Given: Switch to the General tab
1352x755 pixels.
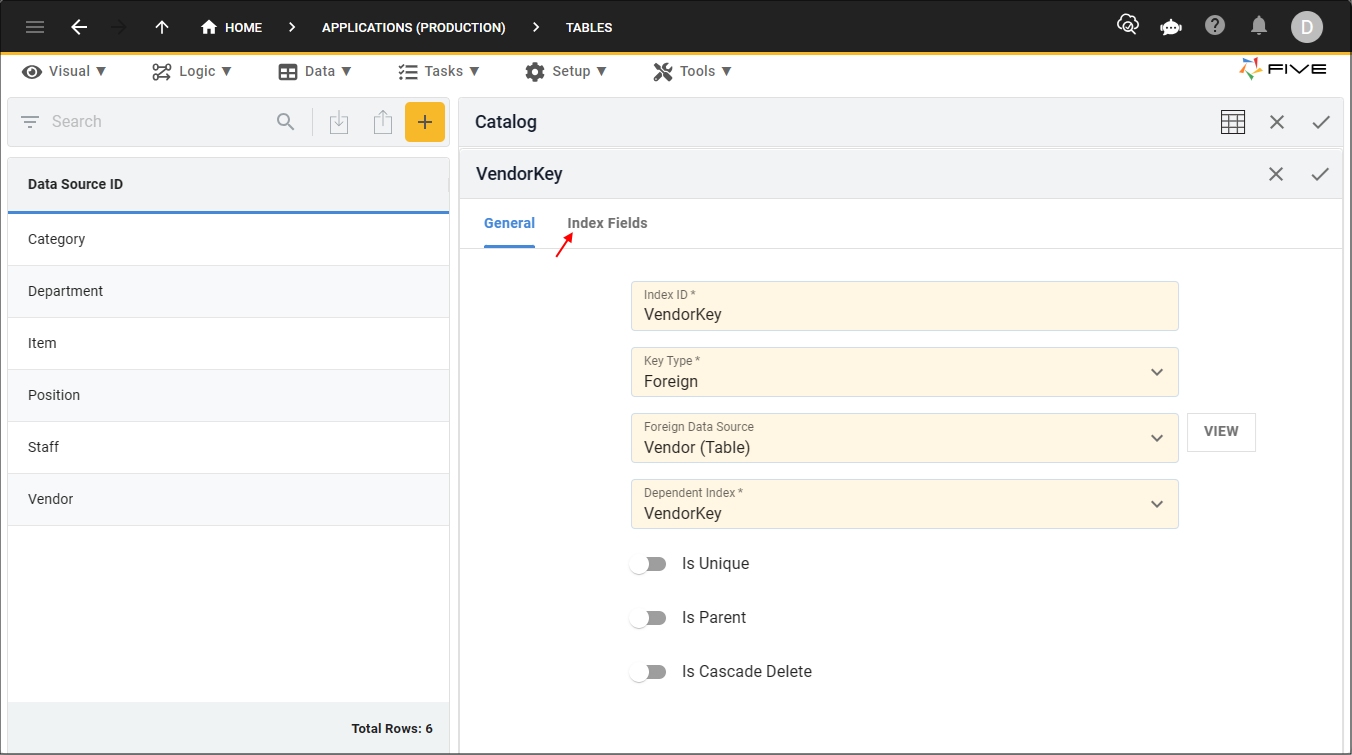Looking at the screenshot, I should [509, 223].
